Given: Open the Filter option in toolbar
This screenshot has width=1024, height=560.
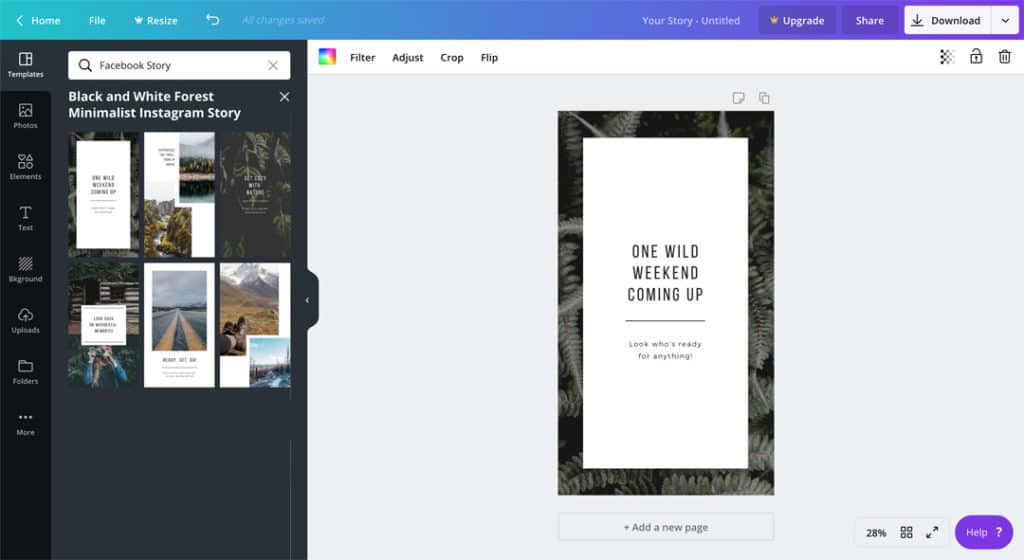Looking at the screenshot, I should tap(362, 57).
